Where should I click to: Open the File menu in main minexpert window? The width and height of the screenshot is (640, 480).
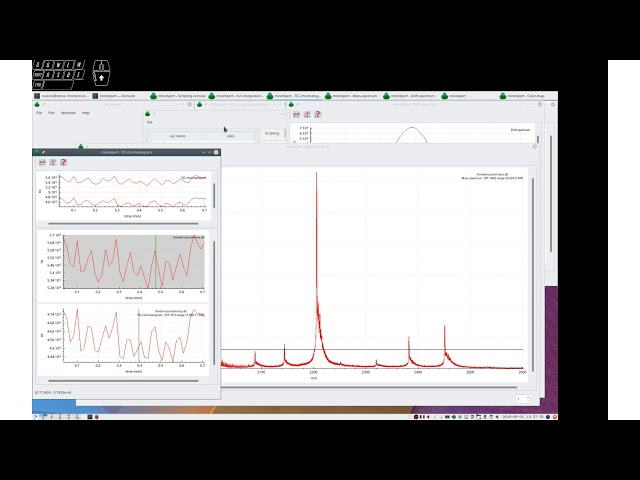tap(39, 113)
